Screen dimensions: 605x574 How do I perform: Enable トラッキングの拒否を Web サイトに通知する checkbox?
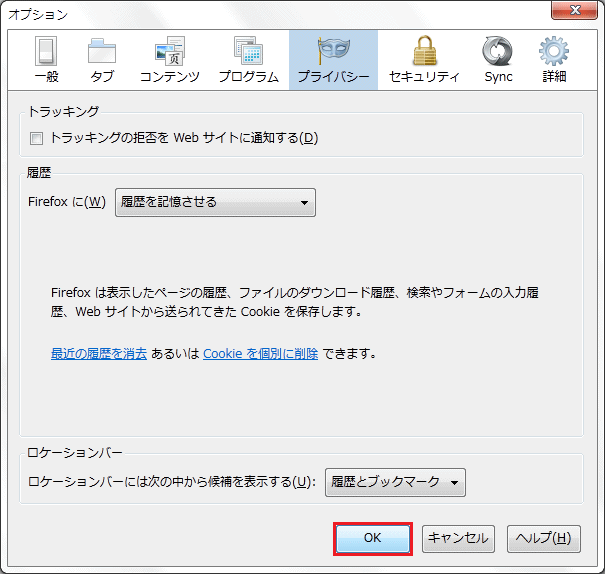tap(36, 138)
